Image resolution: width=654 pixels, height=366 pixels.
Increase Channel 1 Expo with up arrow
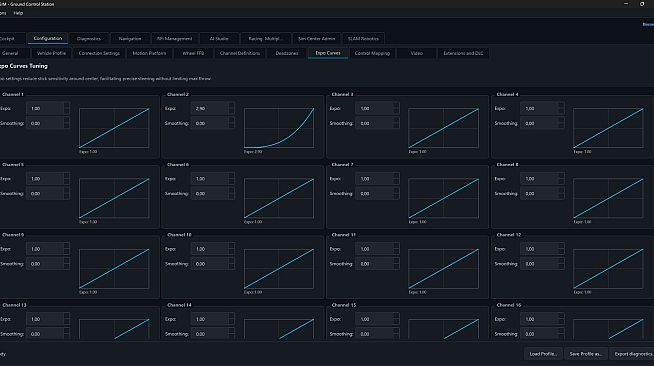pos(67,105)
